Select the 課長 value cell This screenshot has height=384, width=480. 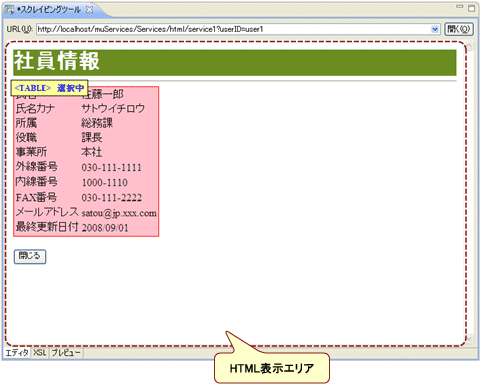point(92,138)
